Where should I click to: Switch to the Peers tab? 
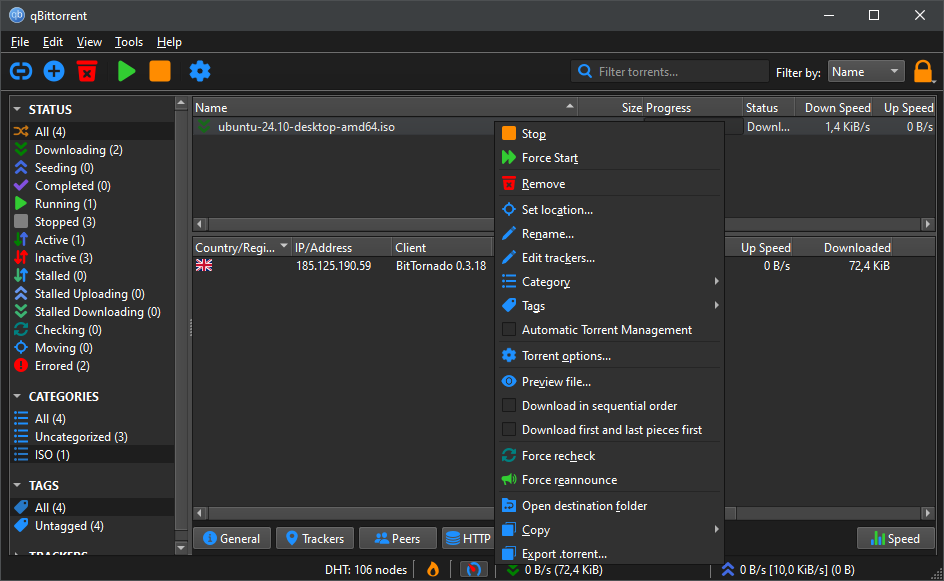tap(397, 538)
